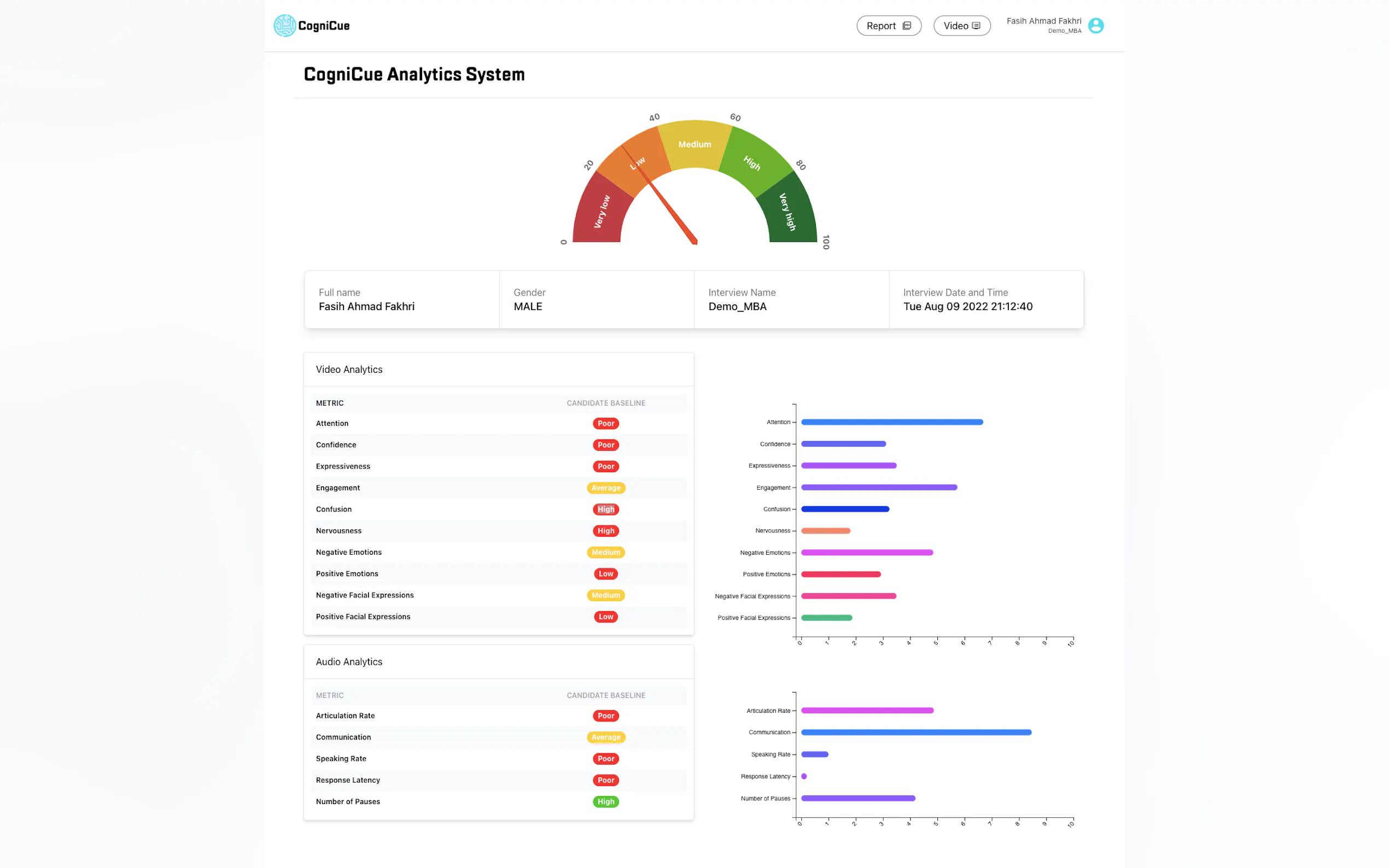Click the Communication bar in audio chart
This screenshot has width=1389, height=868.
(x=916, y=732)
